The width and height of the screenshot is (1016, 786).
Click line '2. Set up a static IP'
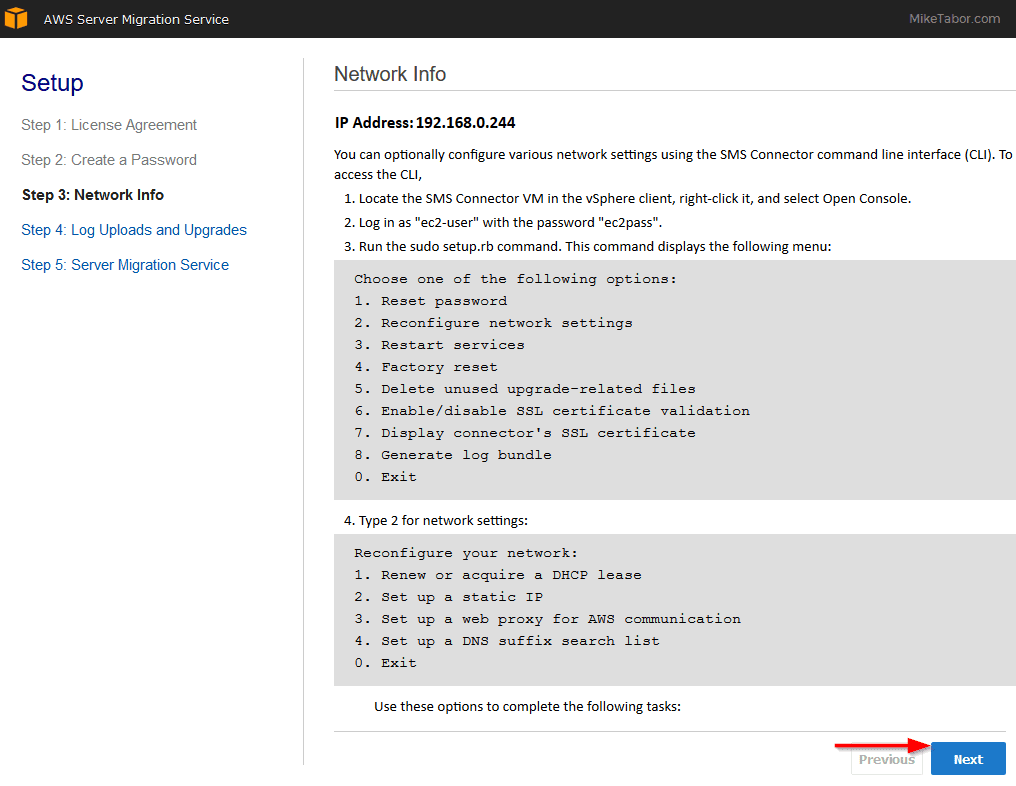click(448, 597)
